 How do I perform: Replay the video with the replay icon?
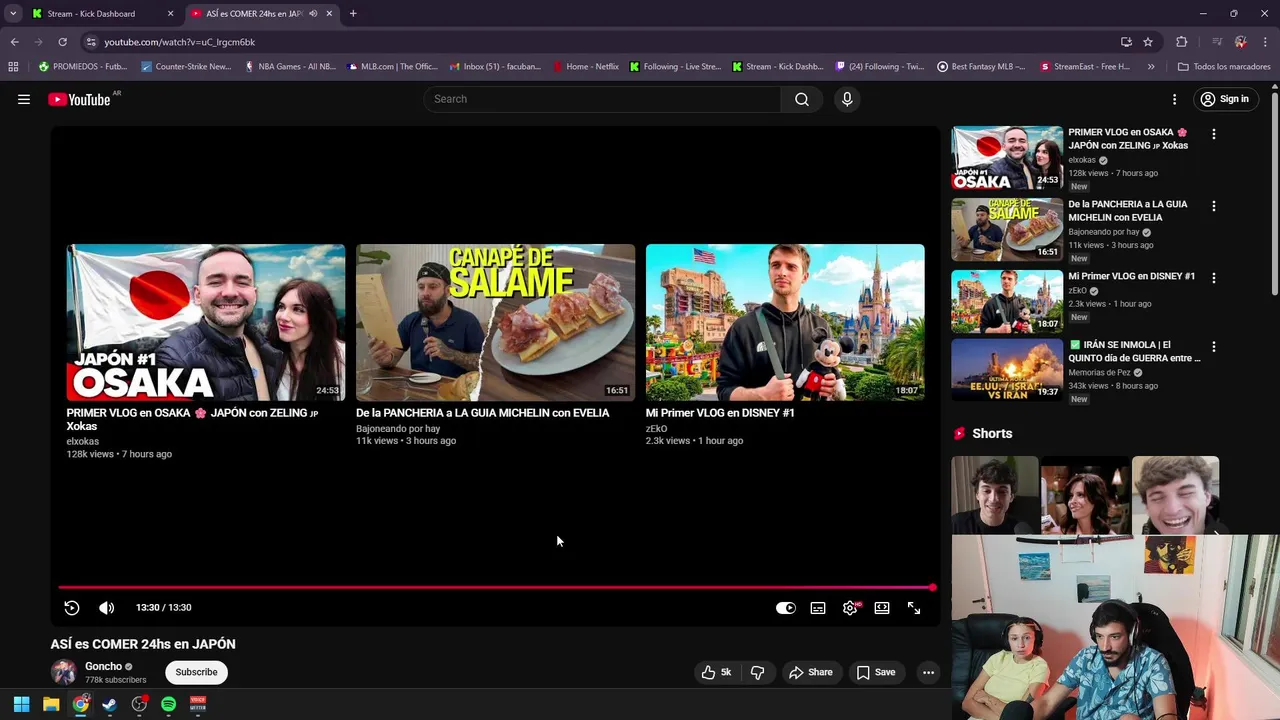point(72,607)
